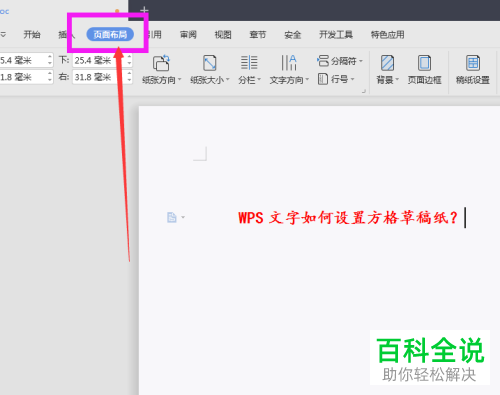
Task: Expand the paragraph icon dropdown arrow
Action: (x=183, y=217)
